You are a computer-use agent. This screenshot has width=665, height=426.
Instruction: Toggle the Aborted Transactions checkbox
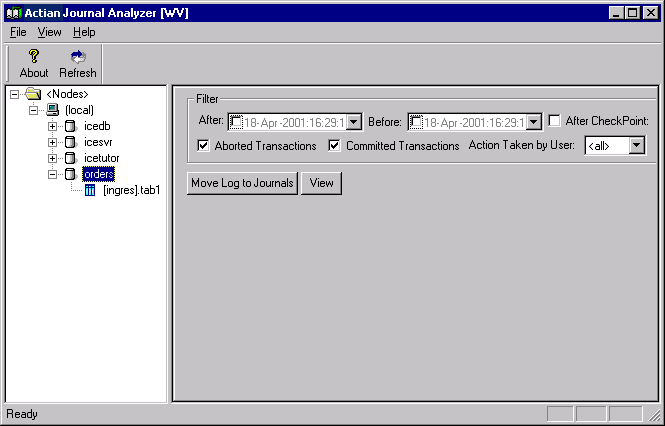click(x=204, y=146)
